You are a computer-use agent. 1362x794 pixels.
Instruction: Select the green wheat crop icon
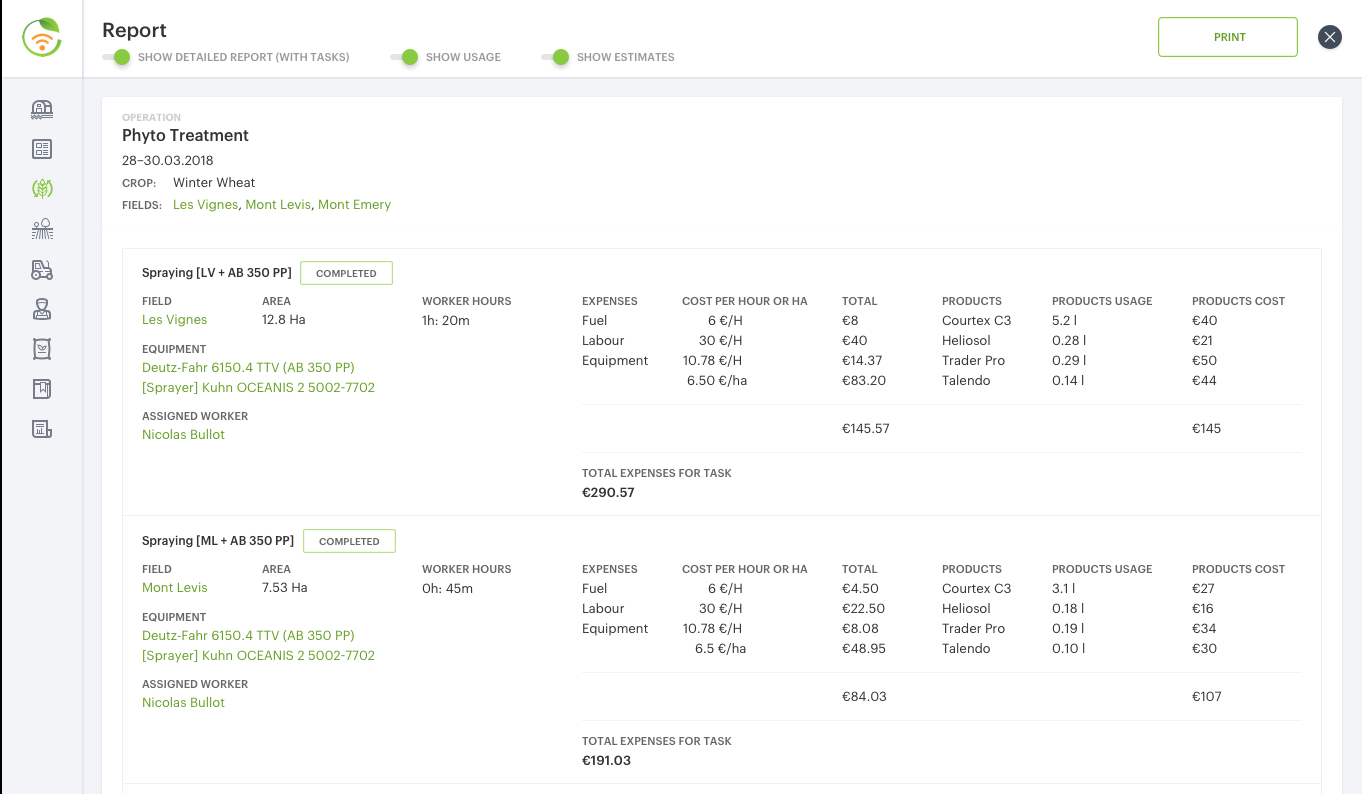point(42,188)
